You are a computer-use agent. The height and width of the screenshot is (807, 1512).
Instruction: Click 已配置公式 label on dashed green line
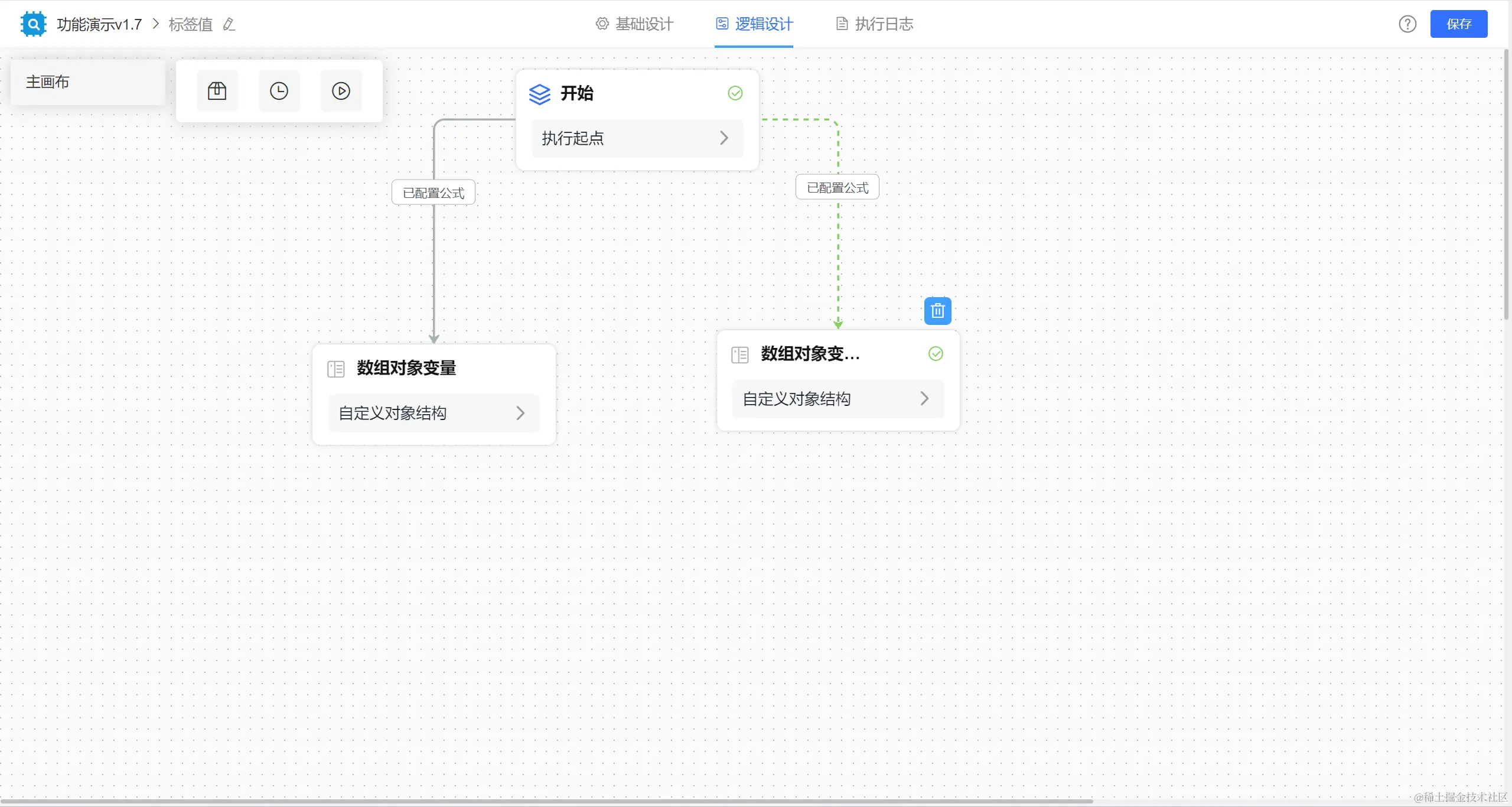coord(837,187)
